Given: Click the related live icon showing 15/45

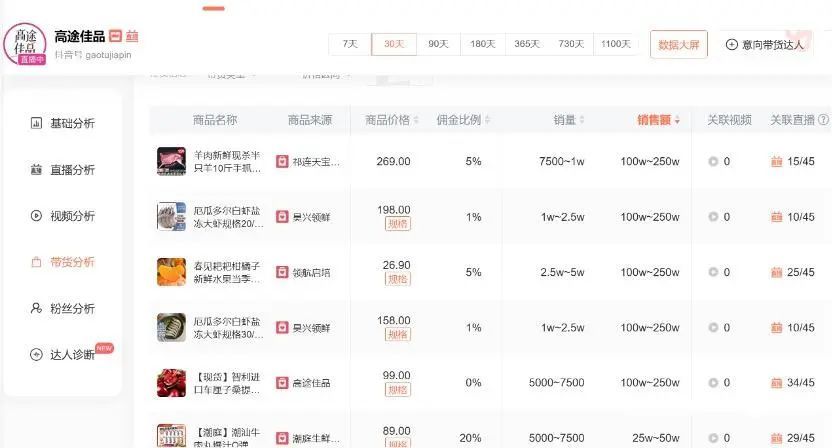Looking at the screenshot, I should (776, 161).
